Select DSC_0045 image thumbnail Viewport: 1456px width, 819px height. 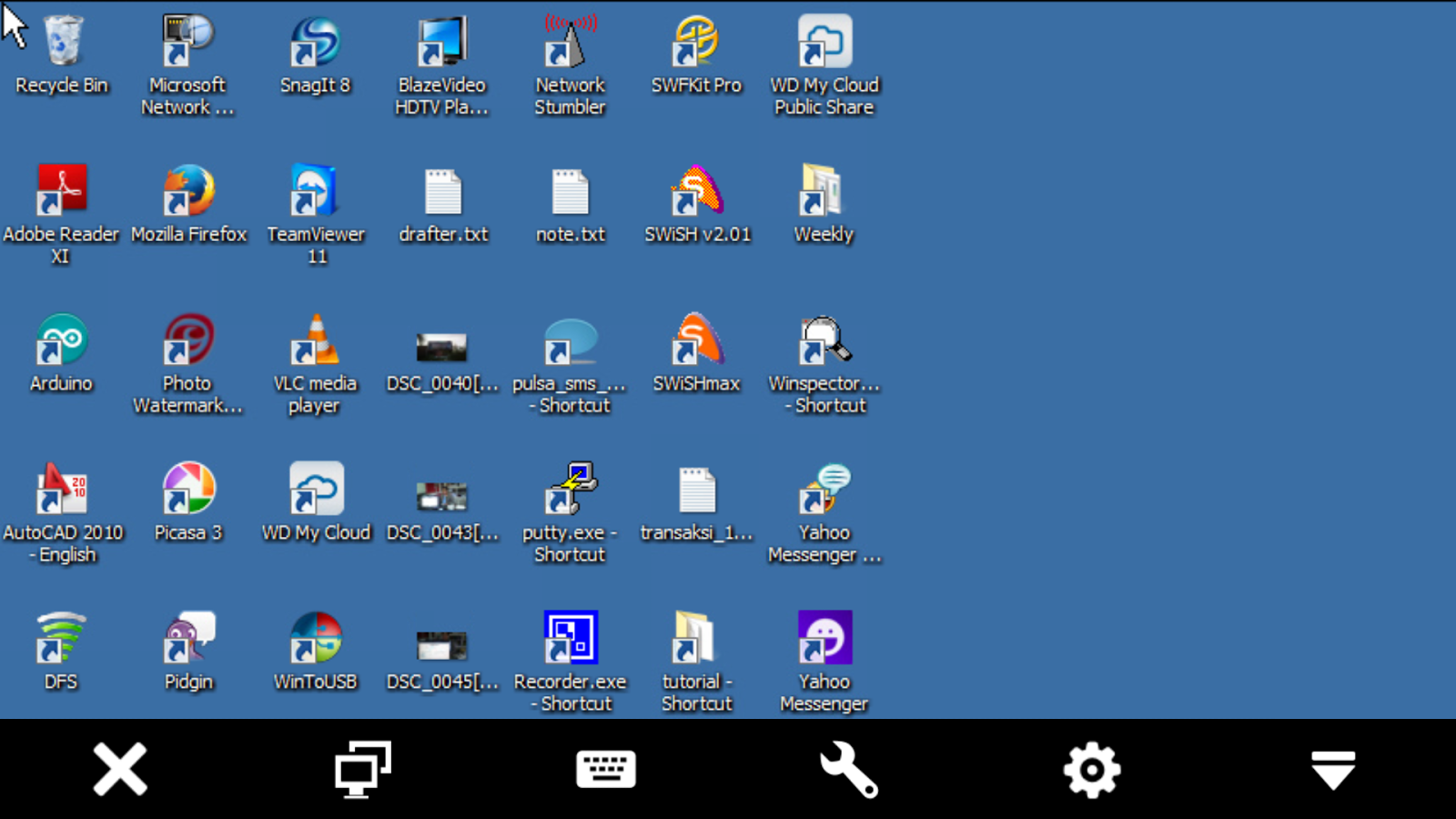[x=442, y=645]
